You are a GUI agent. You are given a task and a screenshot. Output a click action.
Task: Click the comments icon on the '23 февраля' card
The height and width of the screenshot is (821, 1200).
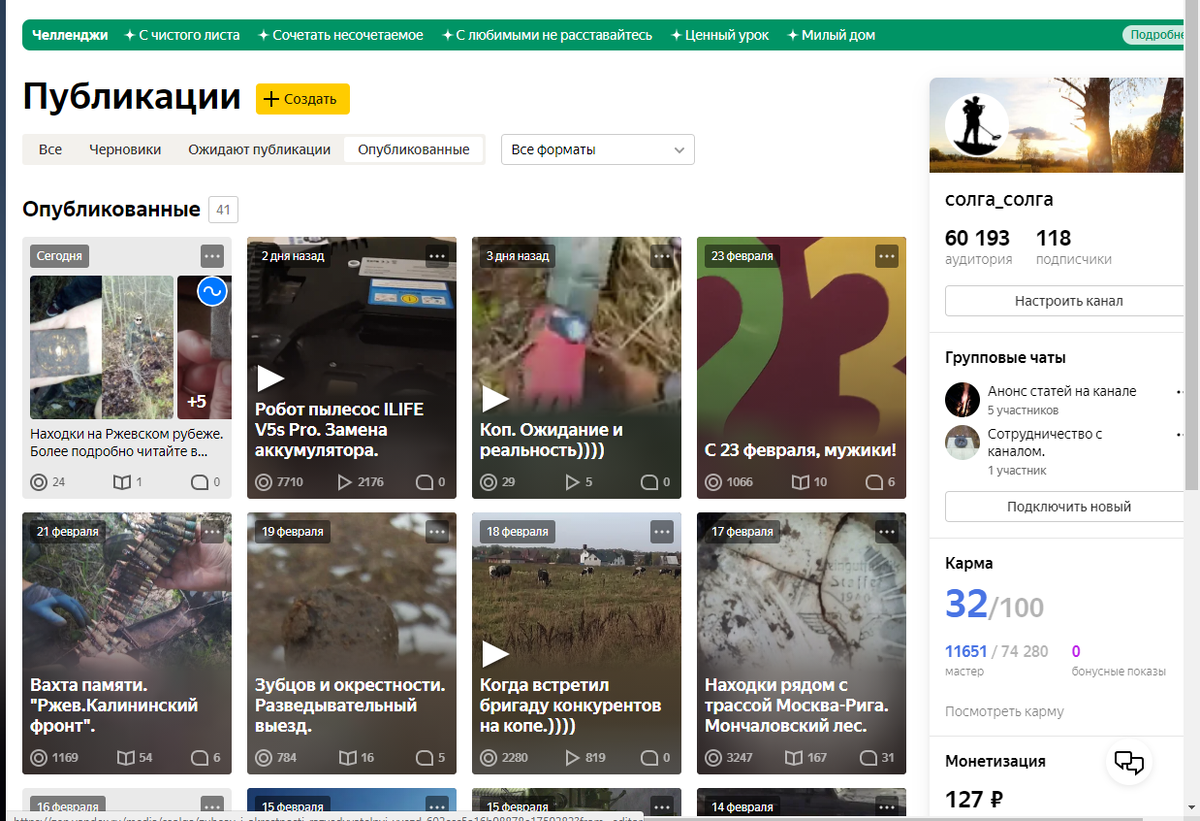pyautogui.click(x=874, y=482)
